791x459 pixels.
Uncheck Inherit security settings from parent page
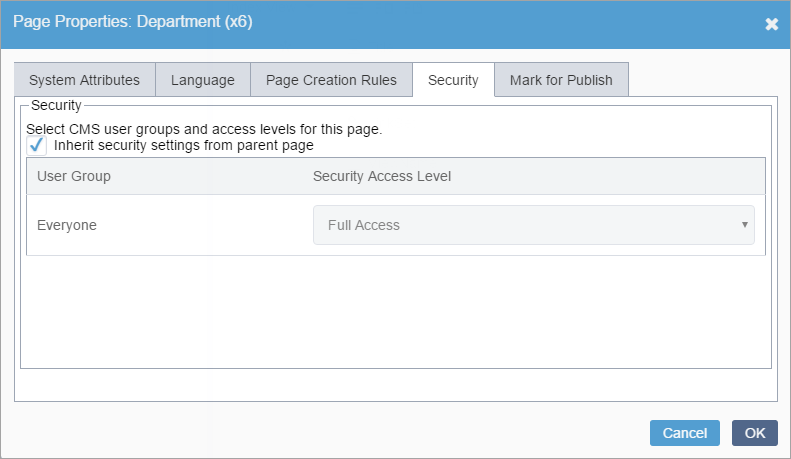click(x=37, y=145)
